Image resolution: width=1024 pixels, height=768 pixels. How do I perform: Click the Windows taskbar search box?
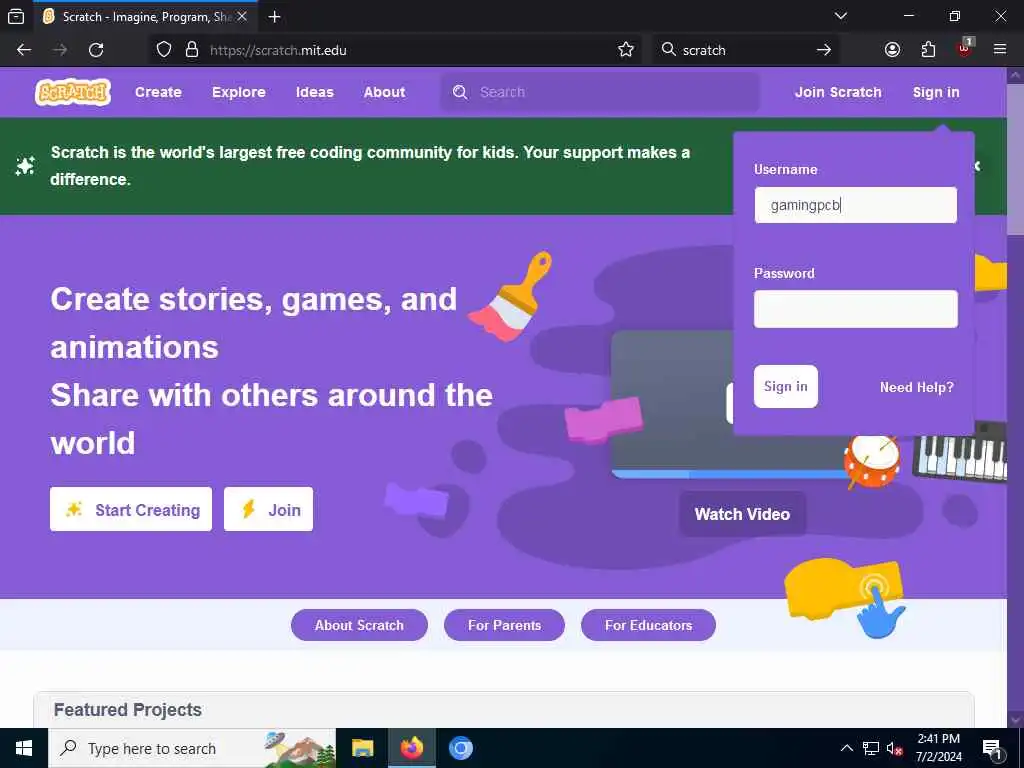click(x=192, y=748)
